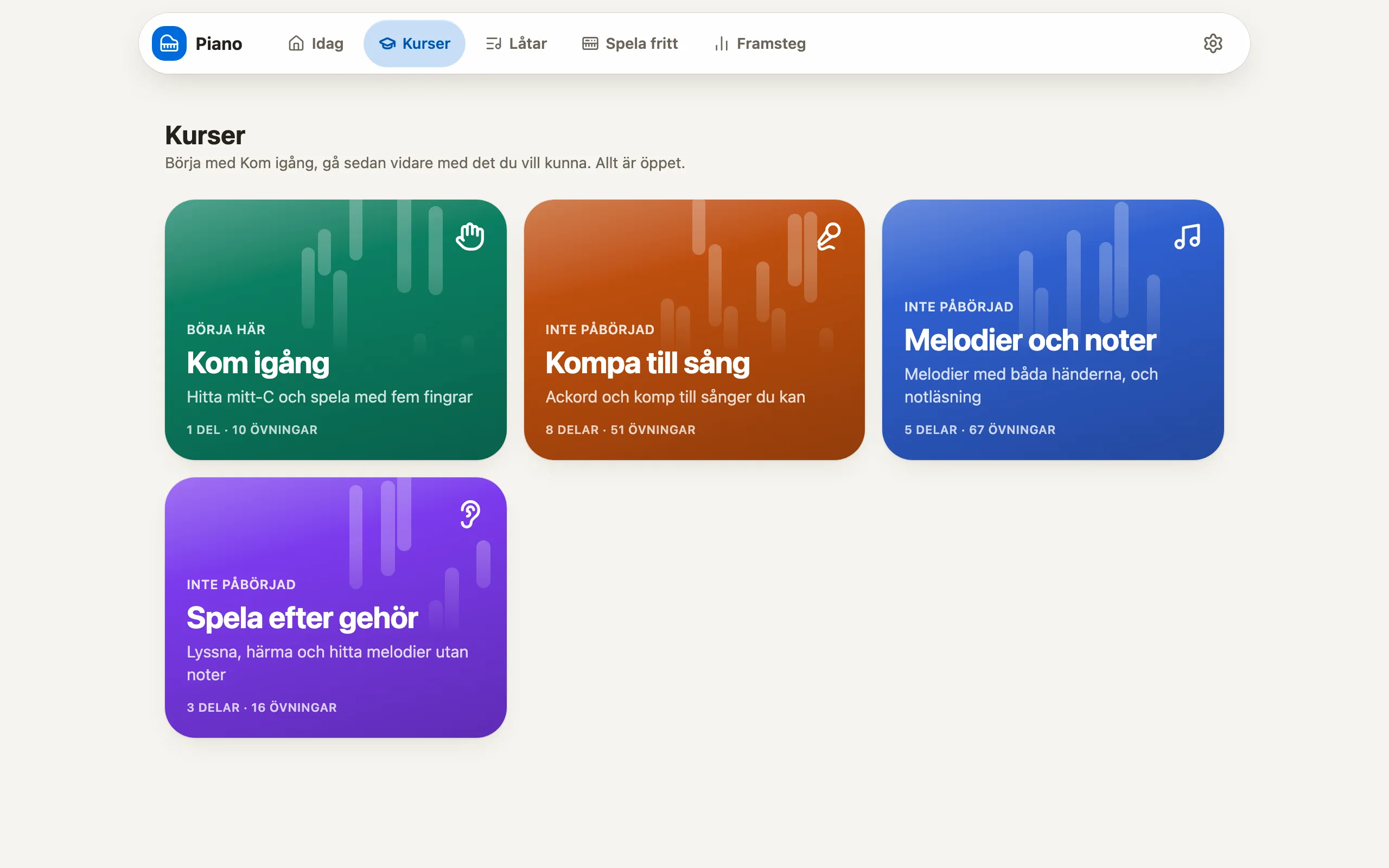Screen dimensions: 1389x868
Task: Click the ear icon on Spela efter gehör card
Action: [x=470, y=514]
